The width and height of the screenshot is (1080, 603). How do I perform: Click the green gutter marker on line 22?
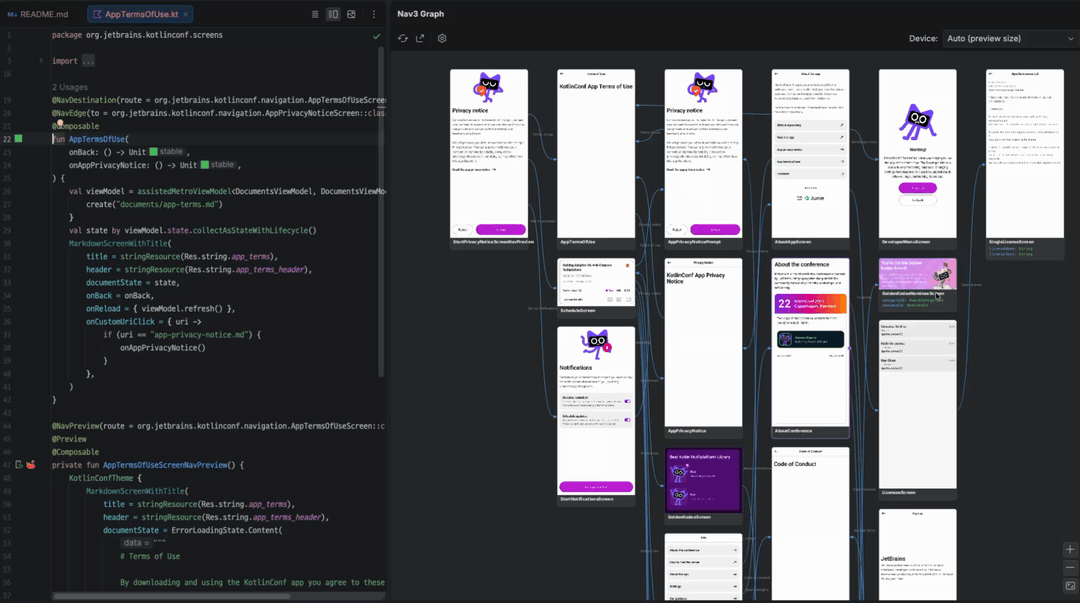tap(19, 139)
